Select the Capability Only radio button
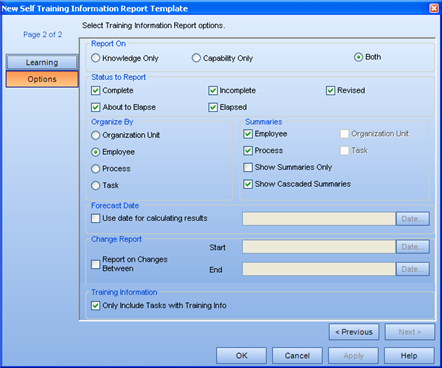This screenshot has width=442, height=368. pos(196,58)
